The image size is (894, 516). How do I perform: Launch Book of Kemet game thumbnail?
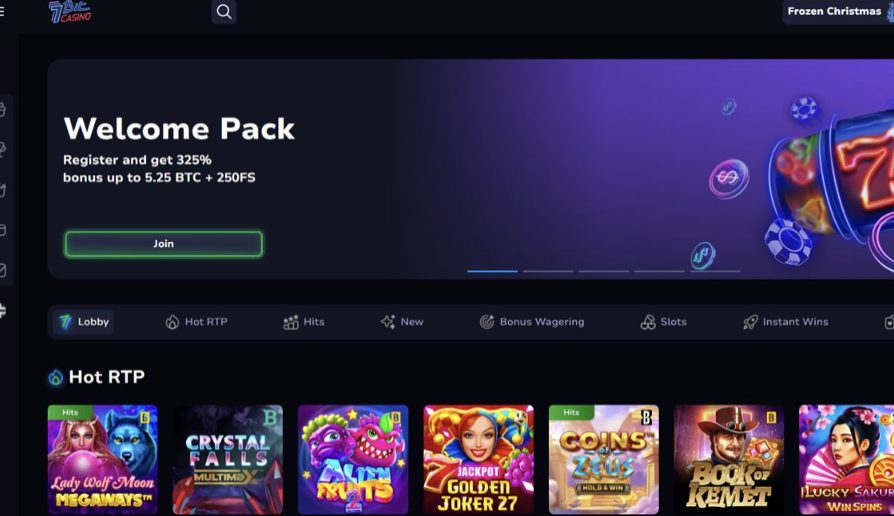point(729,460)
